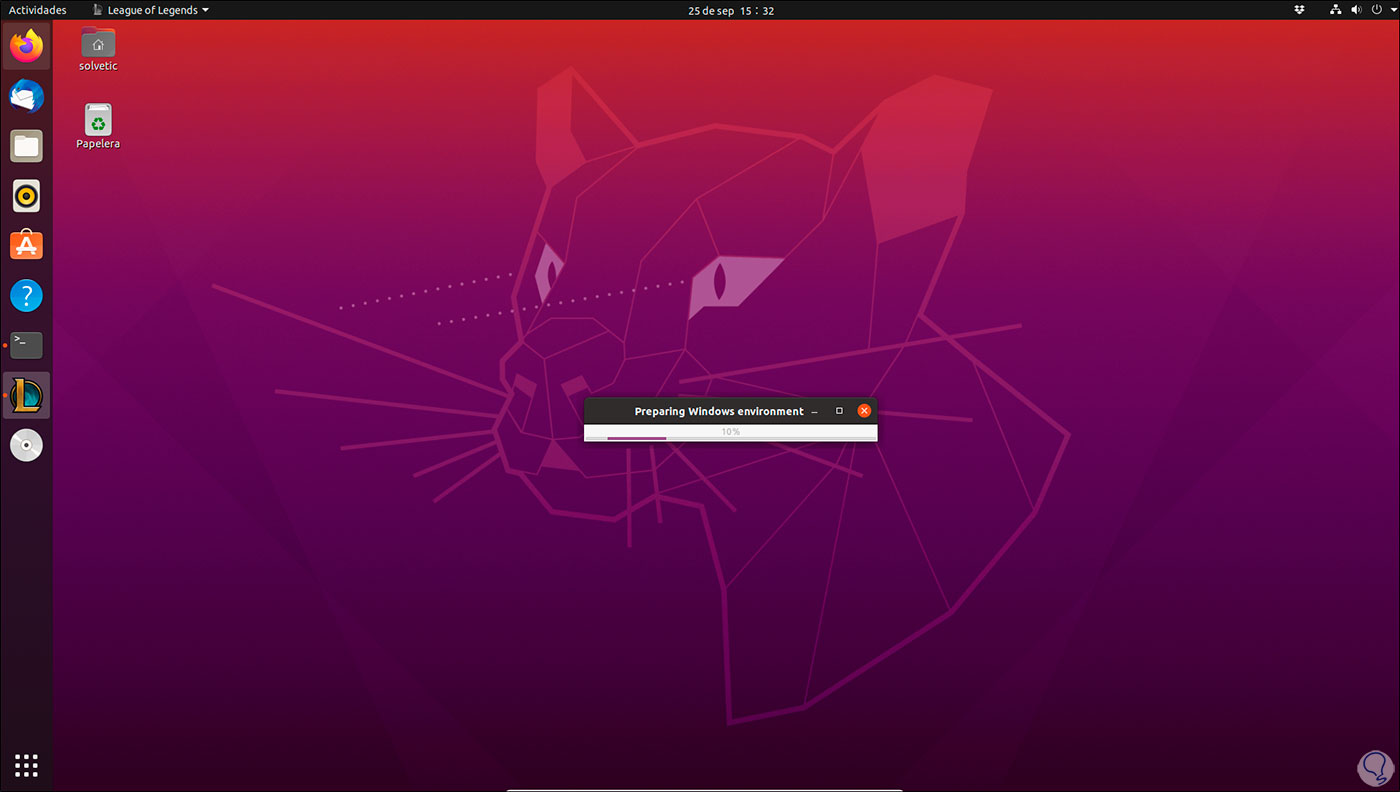Open the disc media icon in dock

[x=27, y=445]
